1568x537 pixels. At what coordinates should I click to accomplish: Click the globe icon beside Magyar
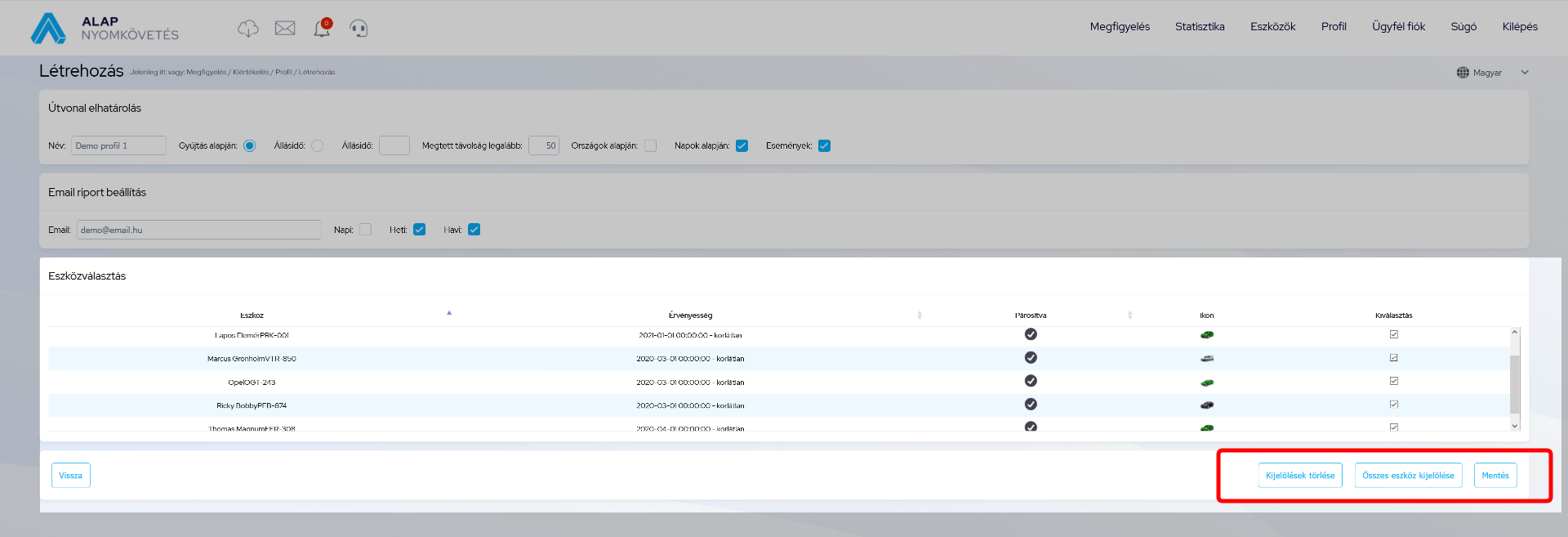click(1463, 73)
